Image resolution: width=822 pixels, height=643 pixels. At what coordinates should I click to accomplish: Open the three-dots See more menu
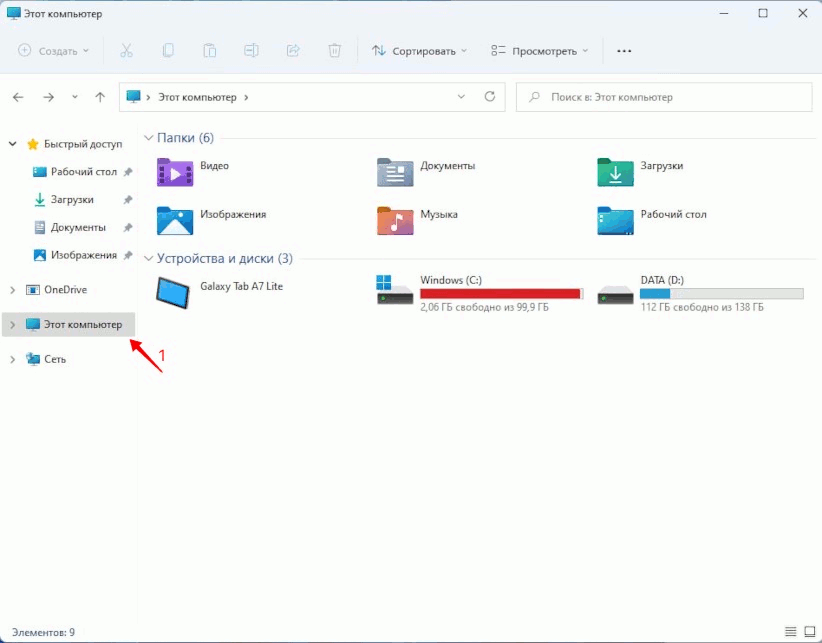click(624, 51)
